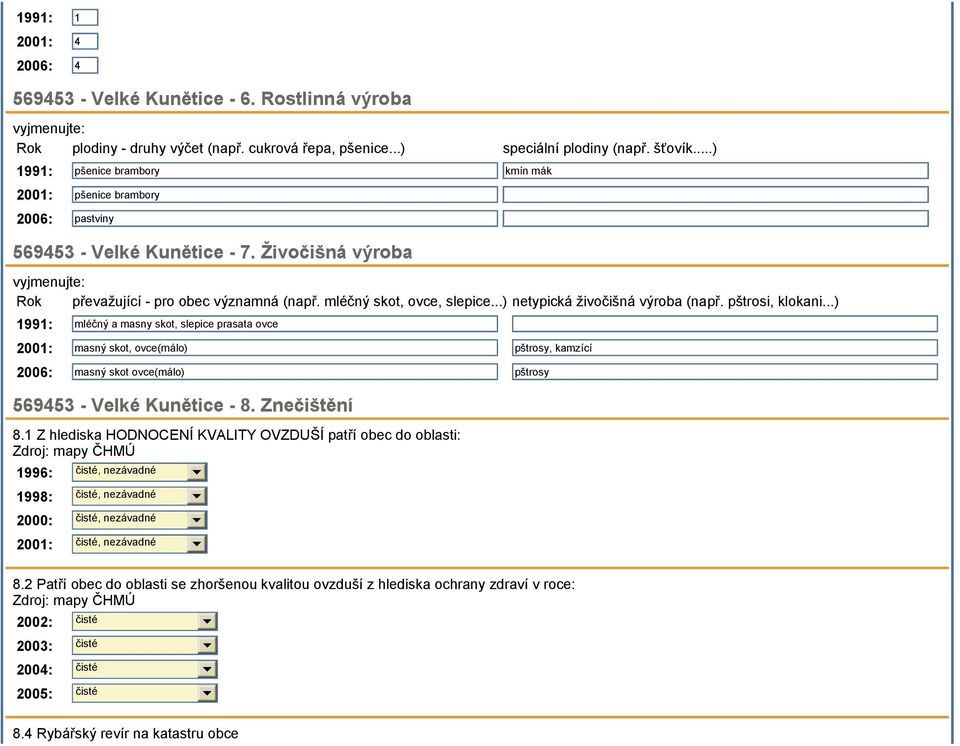Screen dimensions: 960x746
Task: Click the 1991 number field containing 1
Action: 84,18
